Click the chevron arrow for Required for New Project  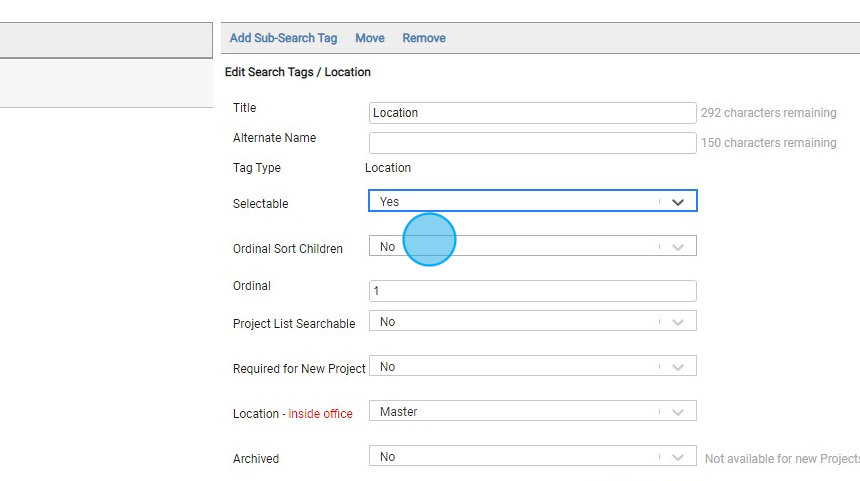[678, 367]
